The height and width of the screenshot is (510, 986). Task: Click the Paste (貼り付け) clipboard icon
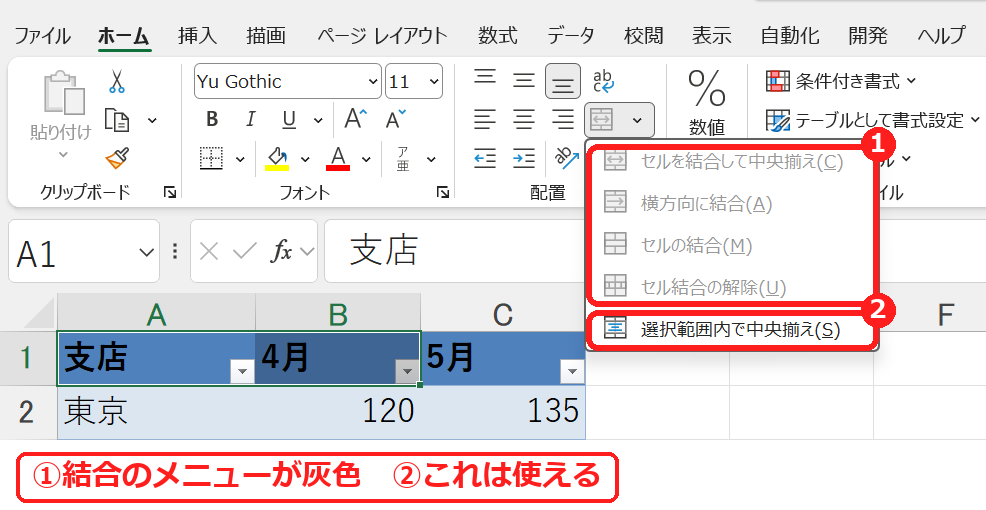pos(62,94)
